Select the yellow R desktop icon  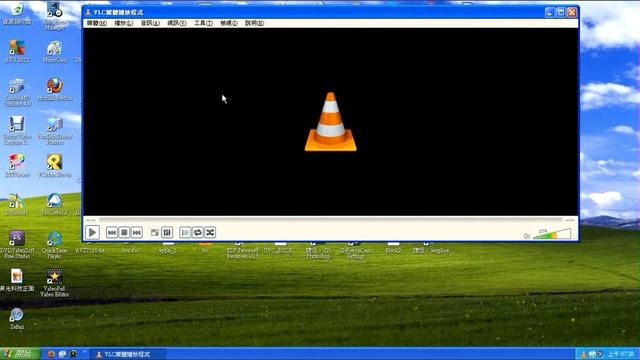[x=55, y=165]
